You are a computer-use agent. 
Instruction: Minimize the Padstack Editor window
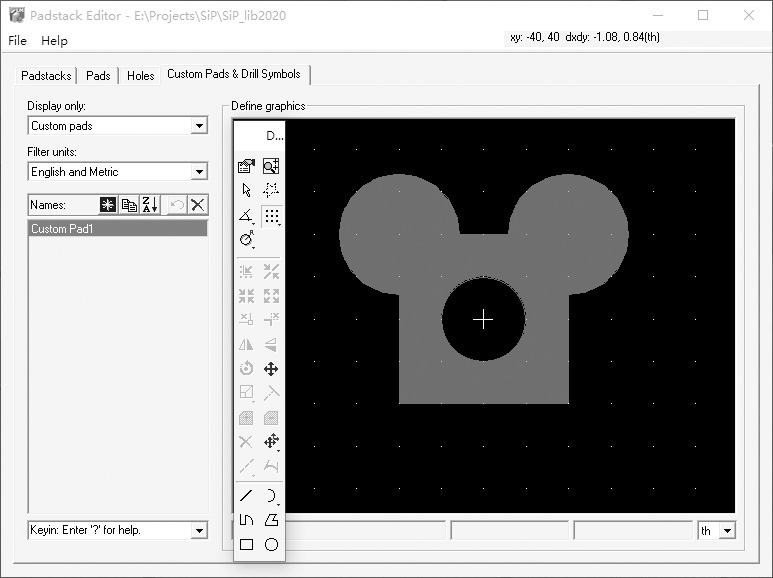(658, 15)
